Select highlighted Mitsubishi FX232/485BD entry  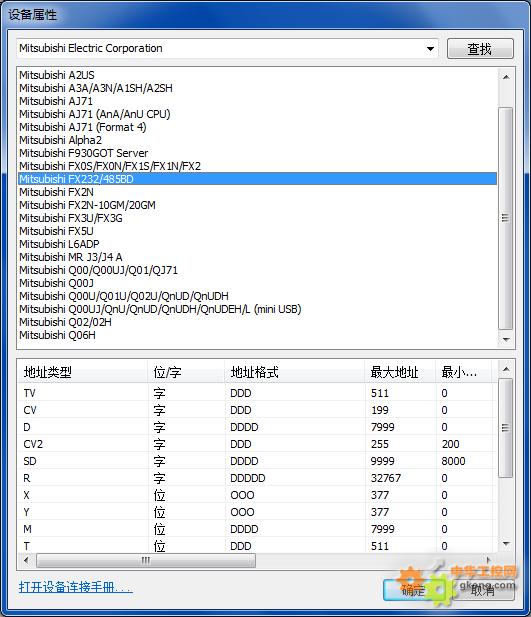pyautogui.click(x=257, y=179)
